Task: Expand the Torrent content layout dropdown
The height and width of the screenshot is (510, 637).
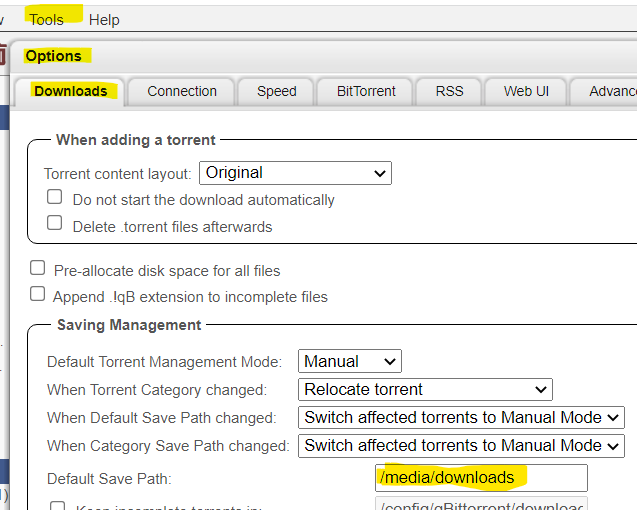Action: pos(295,173)
